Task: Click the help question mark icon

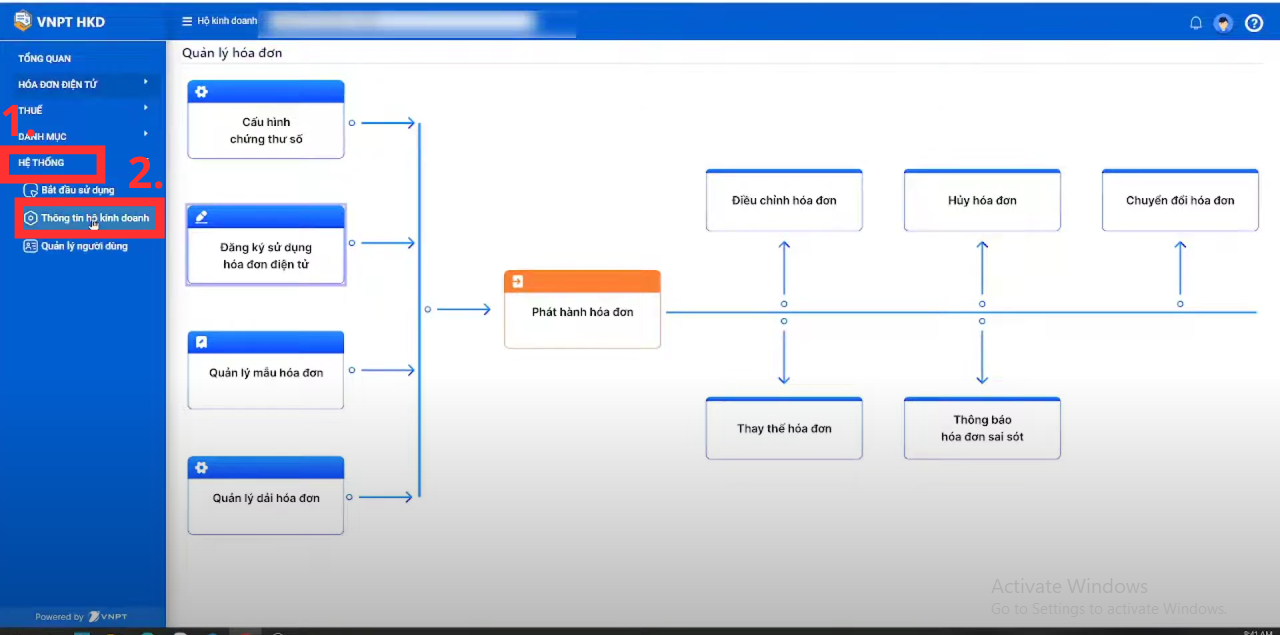Action: tap(1254, 23)
